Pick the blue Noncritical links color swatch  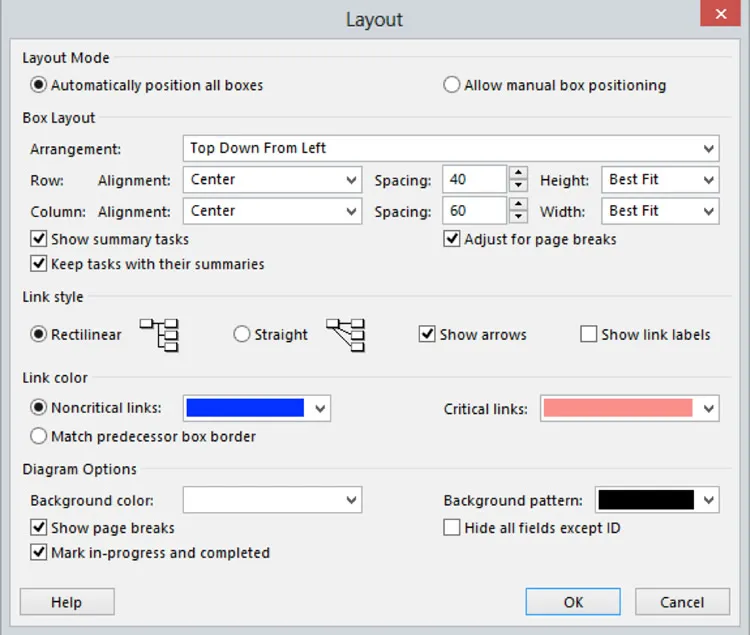(245, 408)
